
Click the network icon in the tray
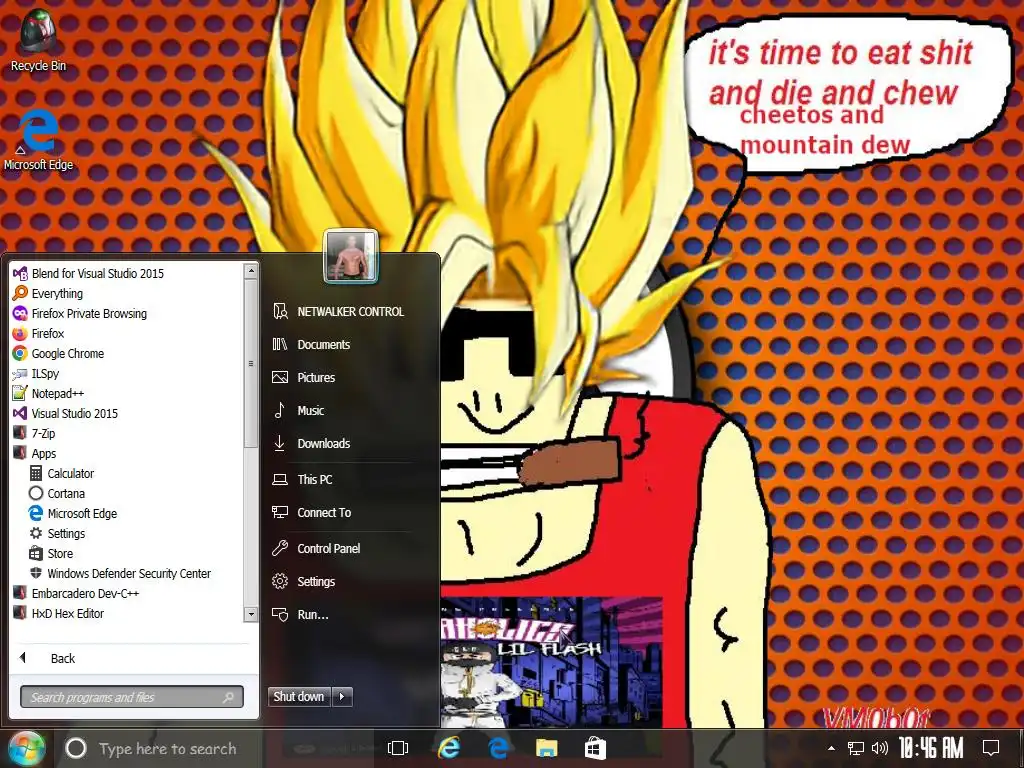pyautogui.click(x=856, y=748)
